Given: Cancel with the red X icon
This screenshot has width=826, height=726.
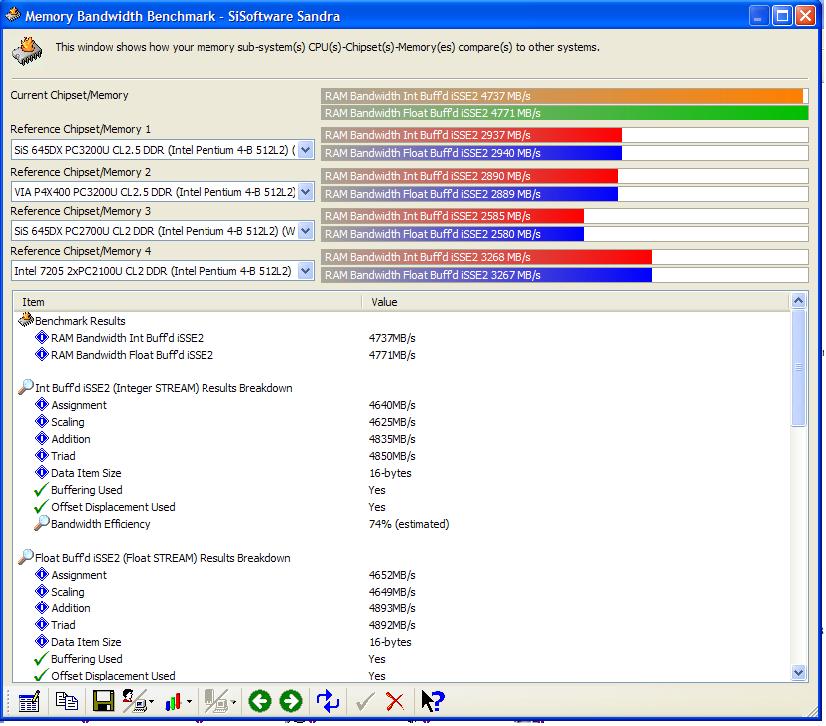Looking at the screenshot, I should point(395,702).
